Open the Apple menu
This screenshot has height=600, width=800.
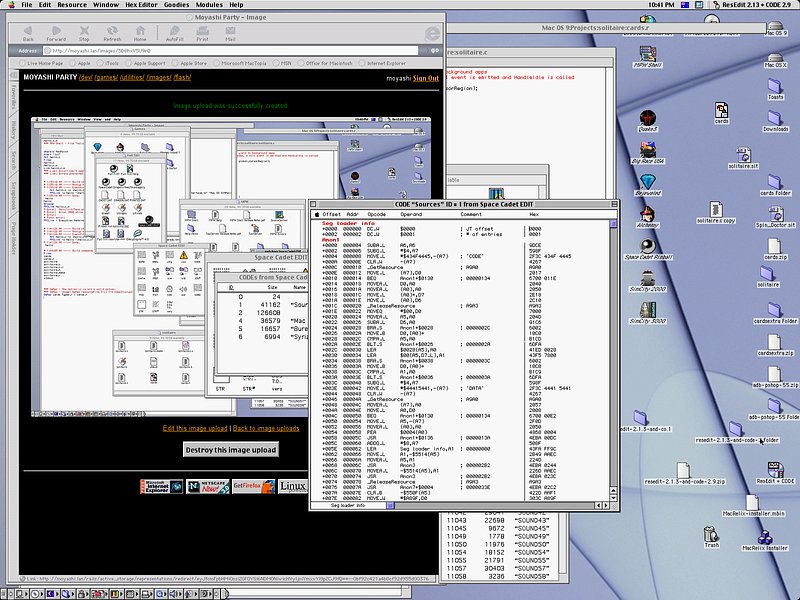[x=11, y=5]
